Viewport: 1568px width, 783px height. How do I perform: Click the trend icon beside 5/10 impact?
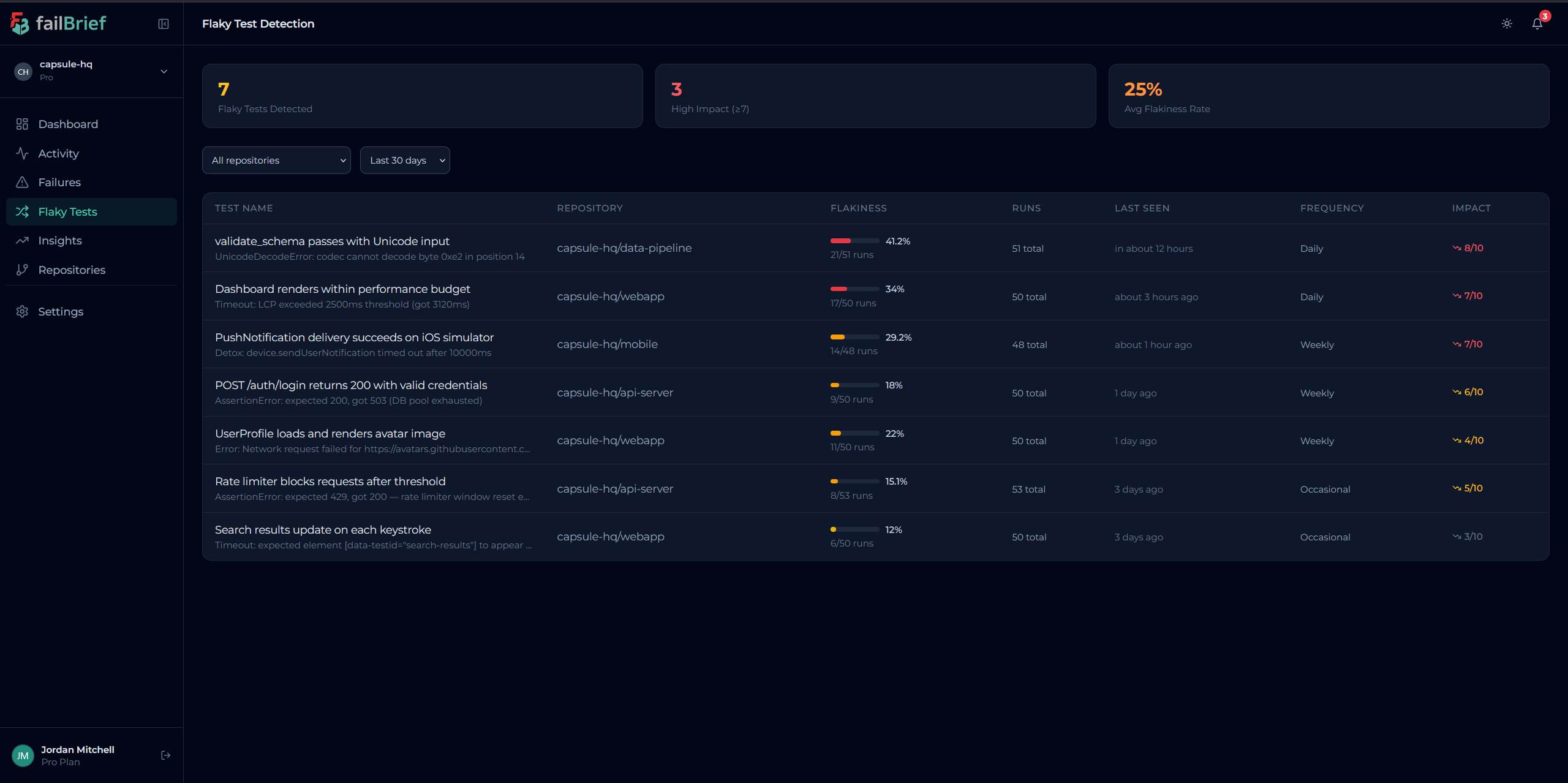[x=1457, y=488]
